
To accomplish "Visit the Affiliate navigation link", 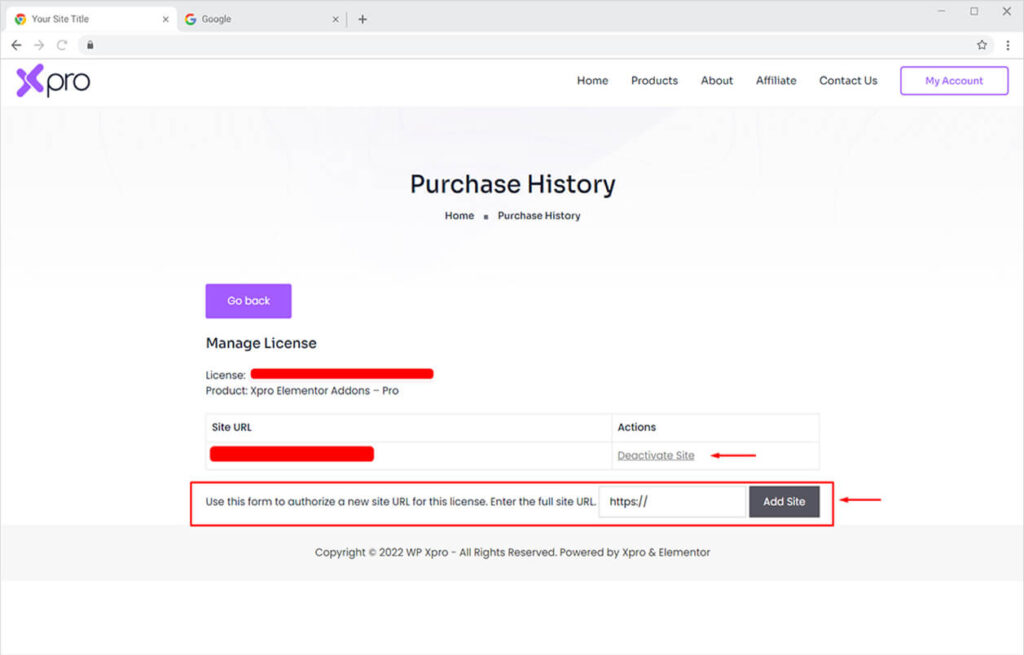I will coord(776,81).
